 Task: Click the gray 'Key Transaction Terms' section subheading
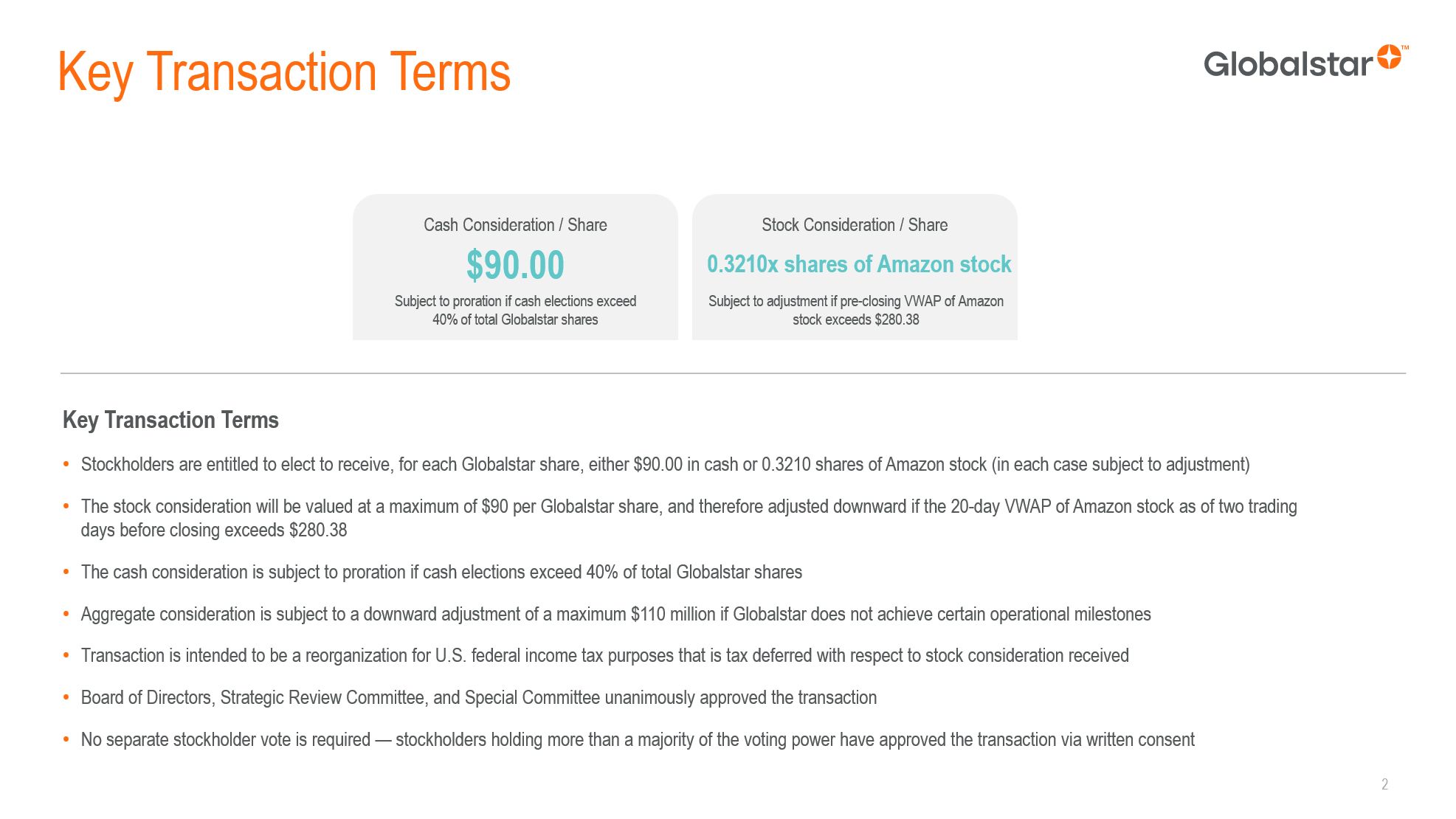[170, 420]
